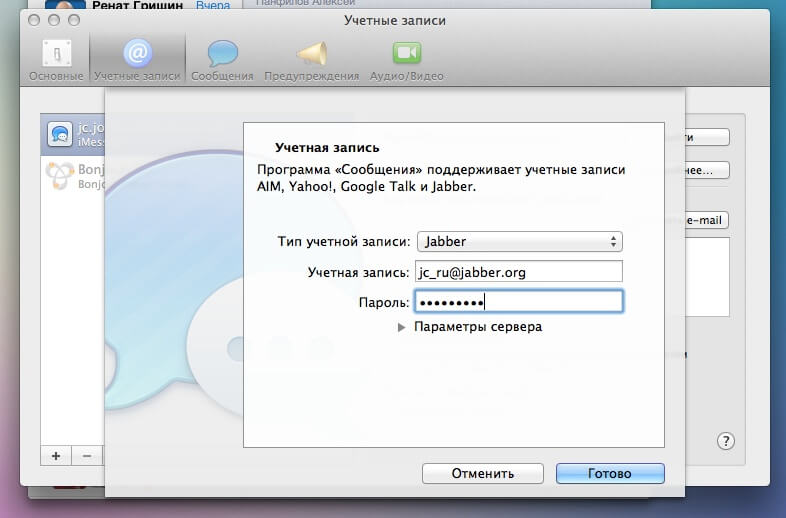This screenshot has height=518, width=786.
Task: Open help with question mark button
Action: [725, 441]
